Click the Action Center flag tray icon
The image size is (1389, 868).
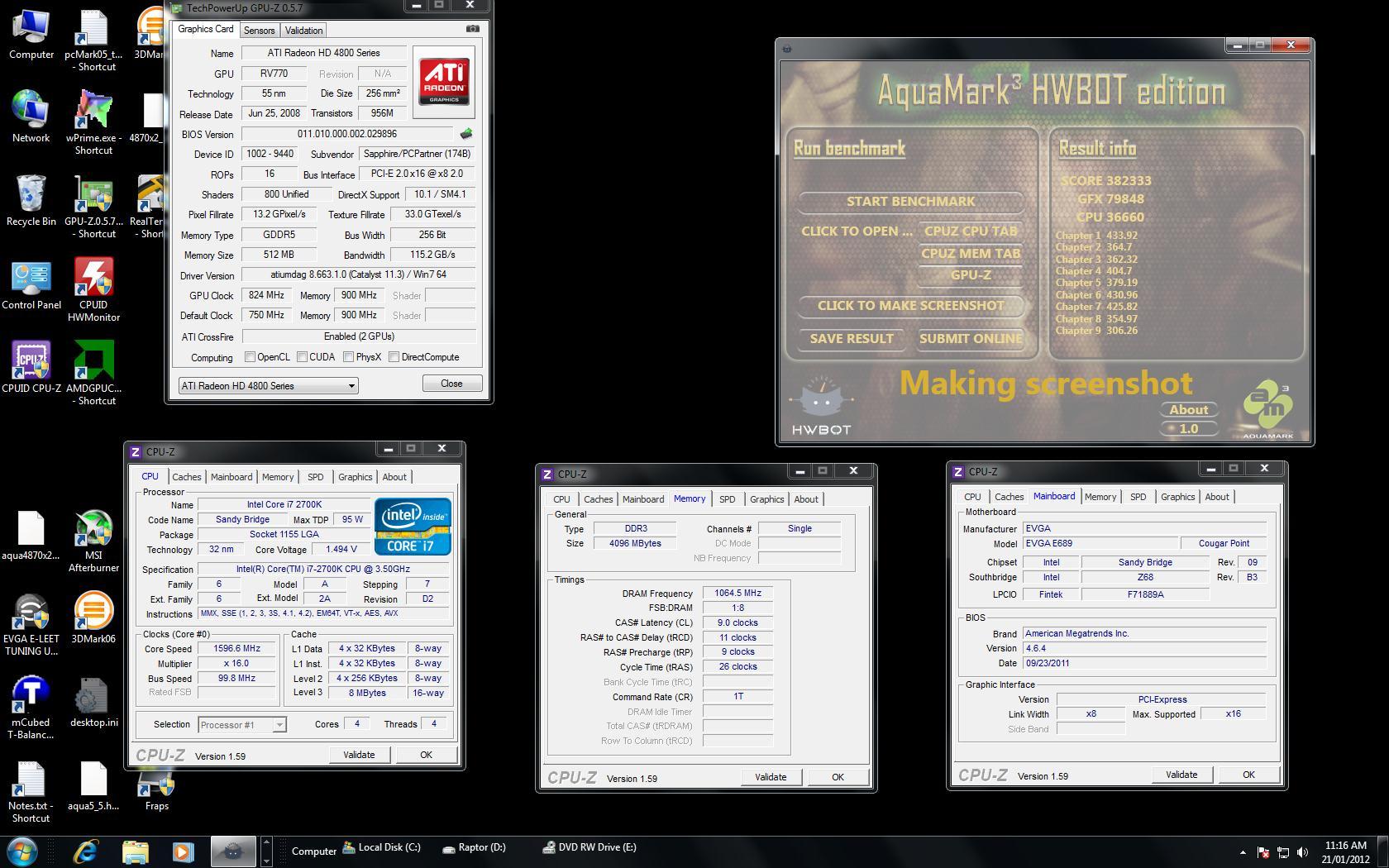click(1263, 851)
